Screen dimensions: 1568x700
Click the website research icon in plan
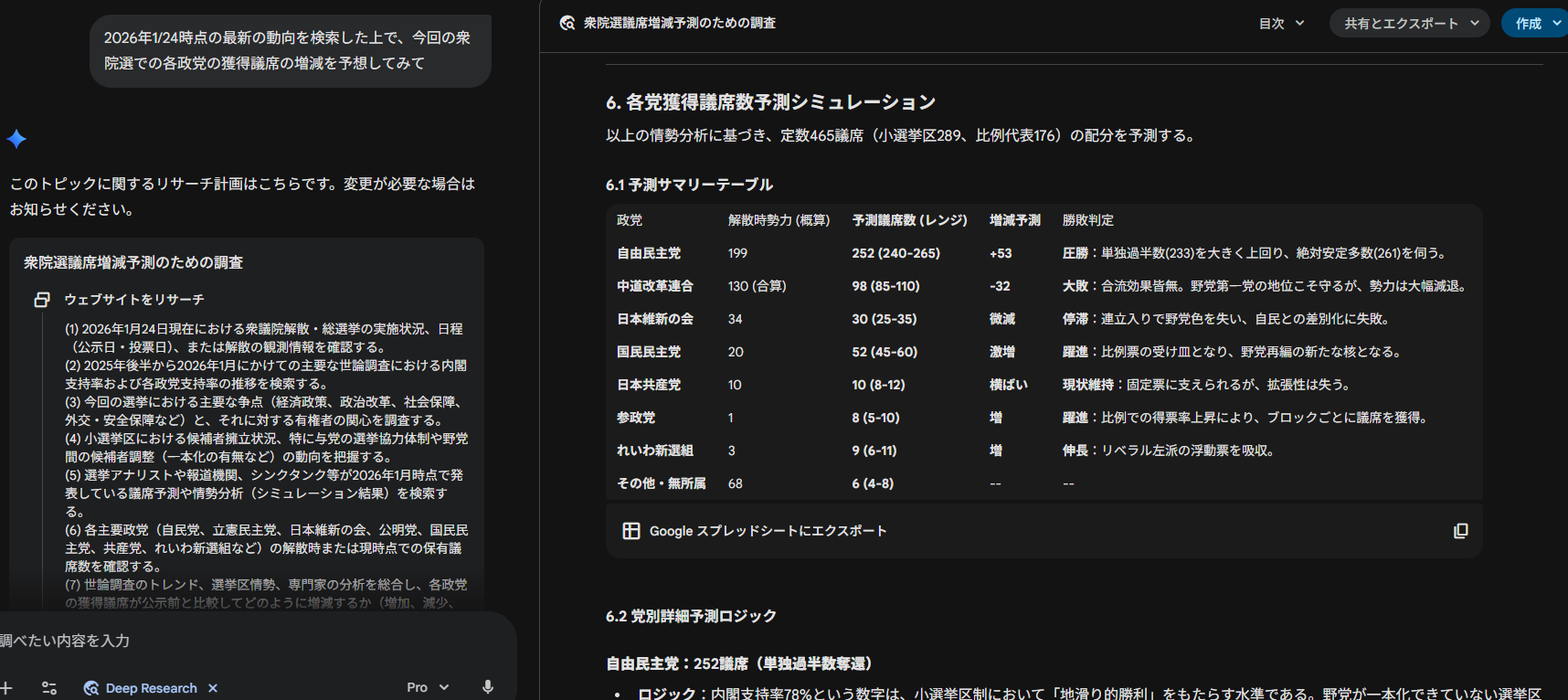[x=42, y=300]
